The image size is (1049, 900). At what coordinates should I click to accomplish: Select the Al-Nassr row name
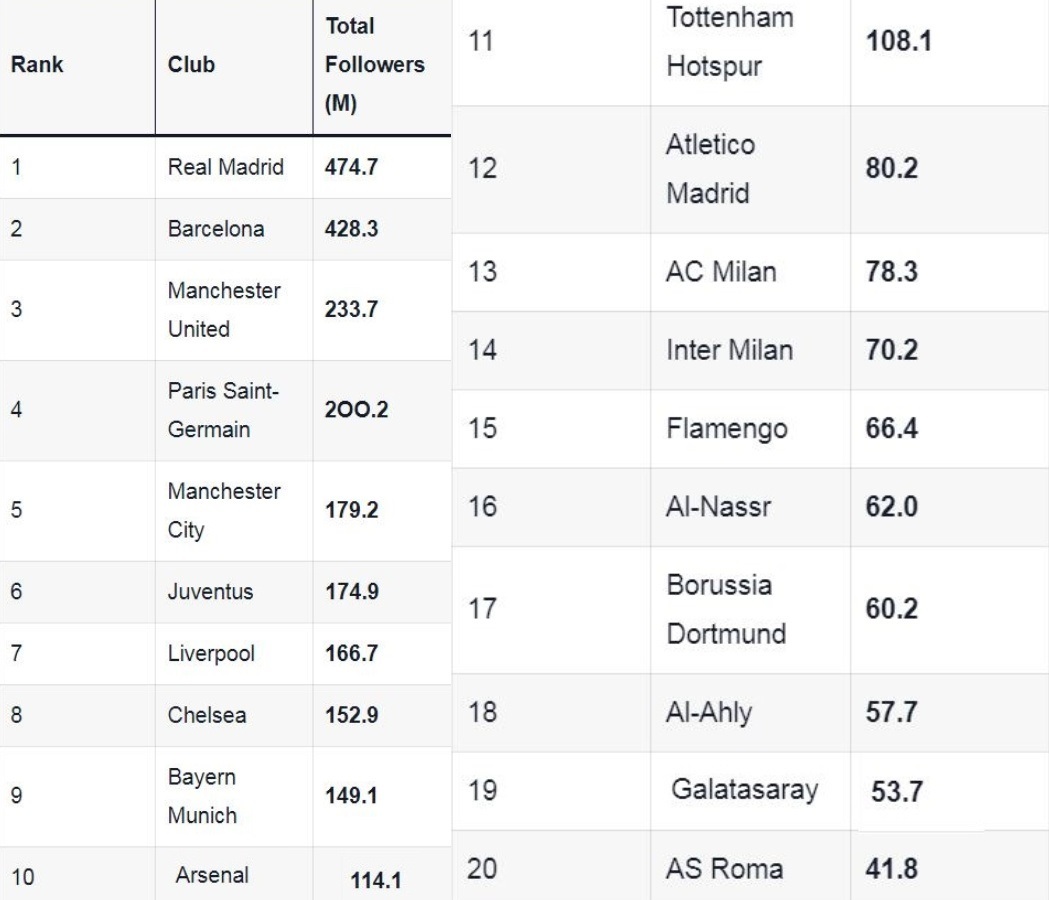[x=718, y=506]
